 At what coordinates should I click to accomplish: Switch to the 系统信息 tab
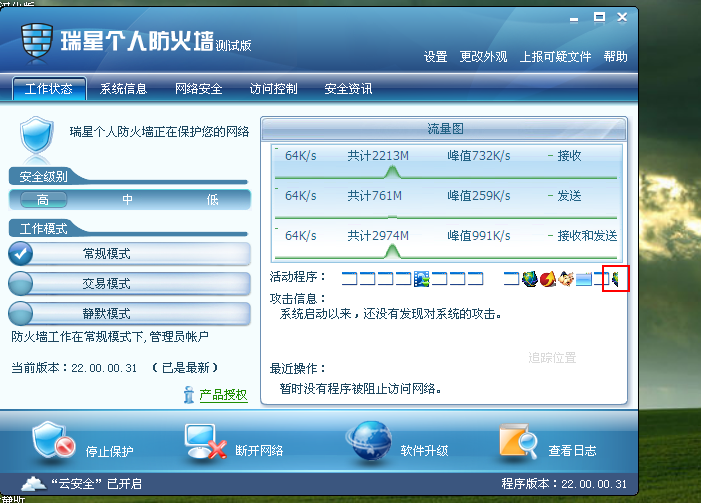(123, 89)
